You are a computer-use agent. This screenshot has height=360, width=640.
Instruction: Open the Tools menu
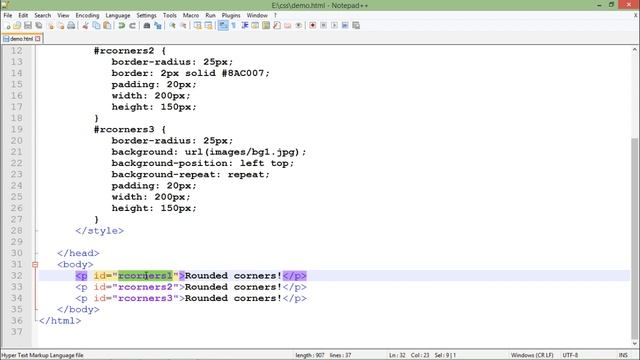170,16
